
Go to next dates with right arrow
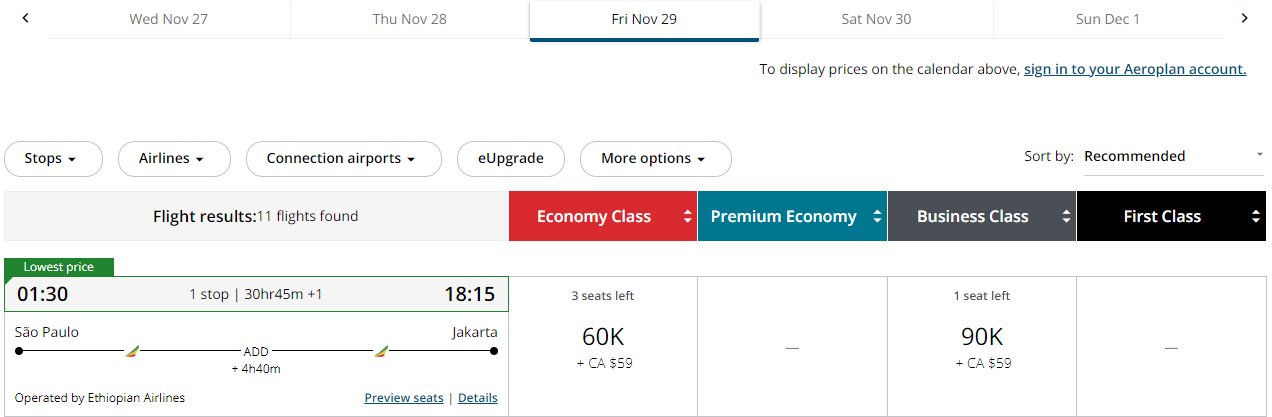(1244, 18)
